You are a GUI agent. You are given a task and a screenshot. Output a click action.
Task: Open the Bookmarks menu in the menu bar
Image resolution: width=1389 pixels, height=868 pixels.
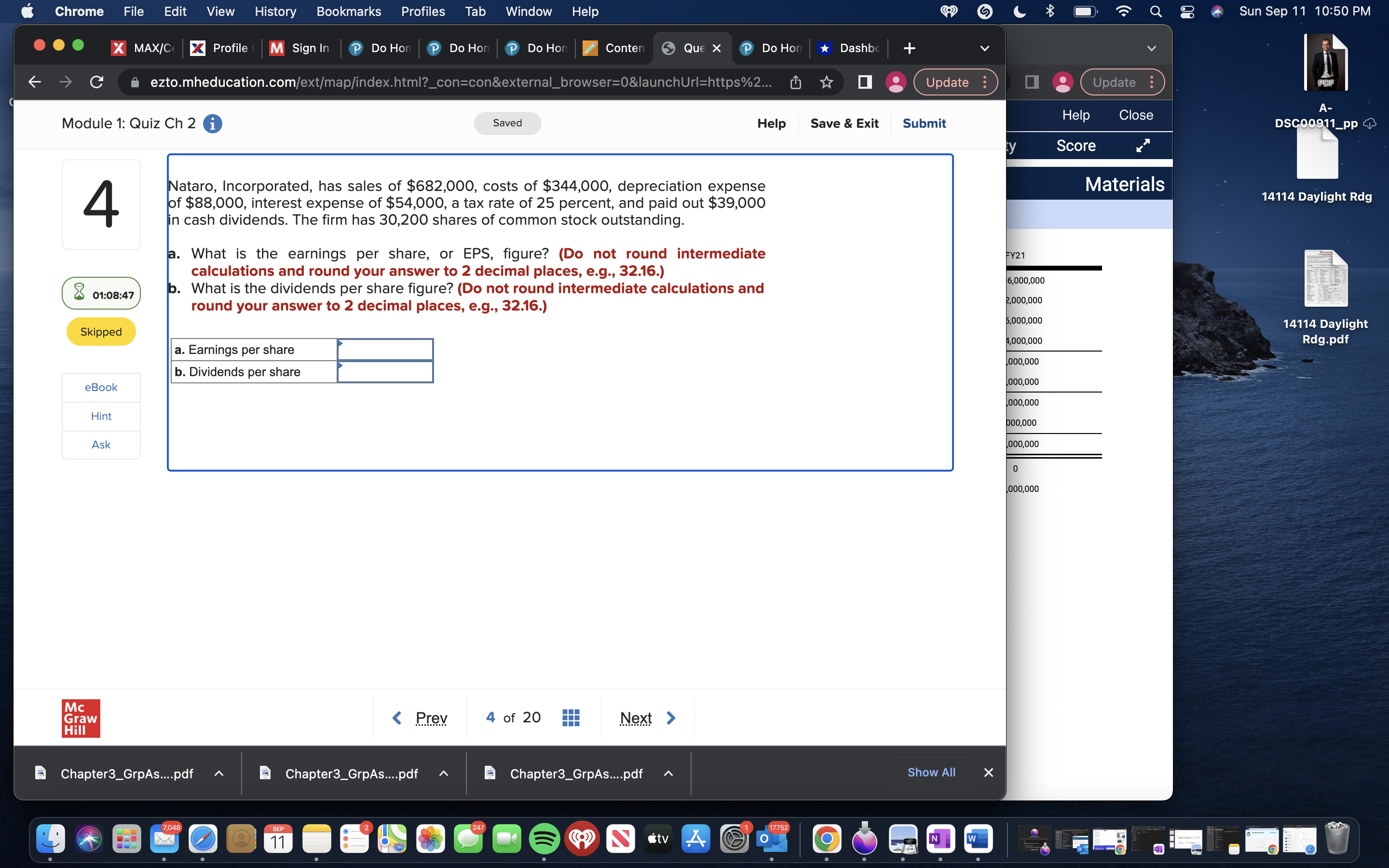coord(348,12)
